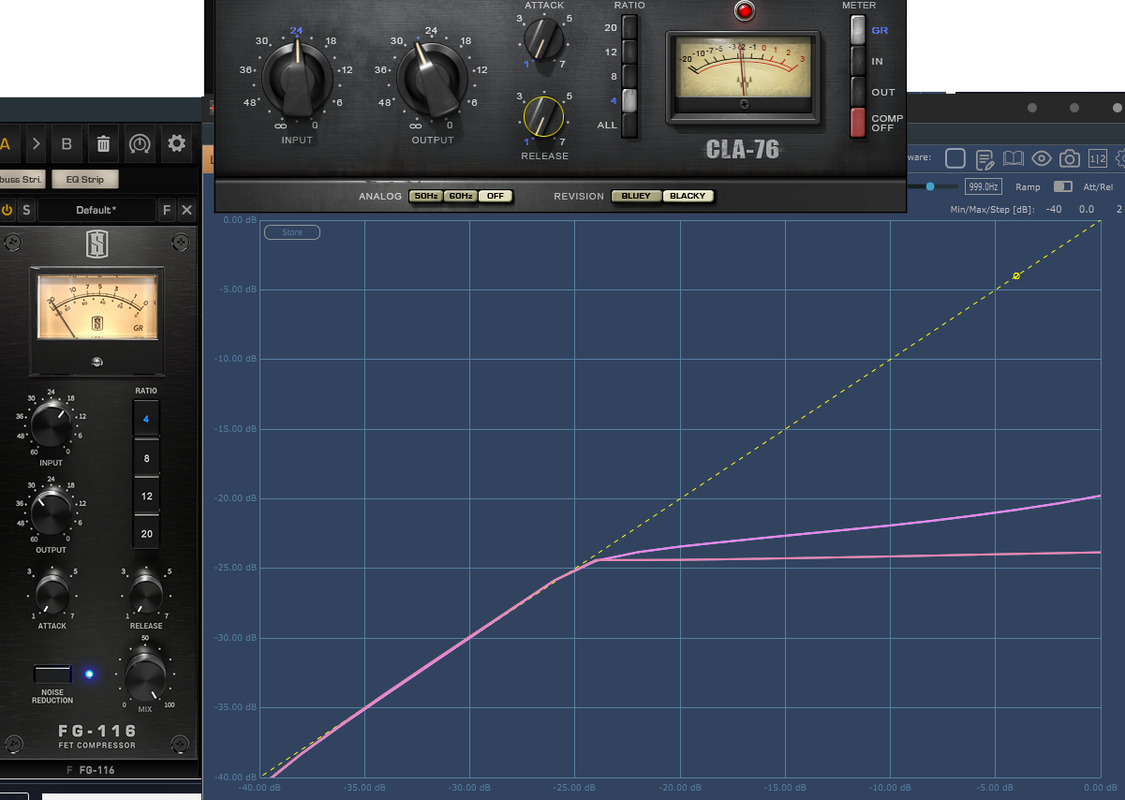
Task: Click the CLA-76 Input knob
Action: coord(297,78)
